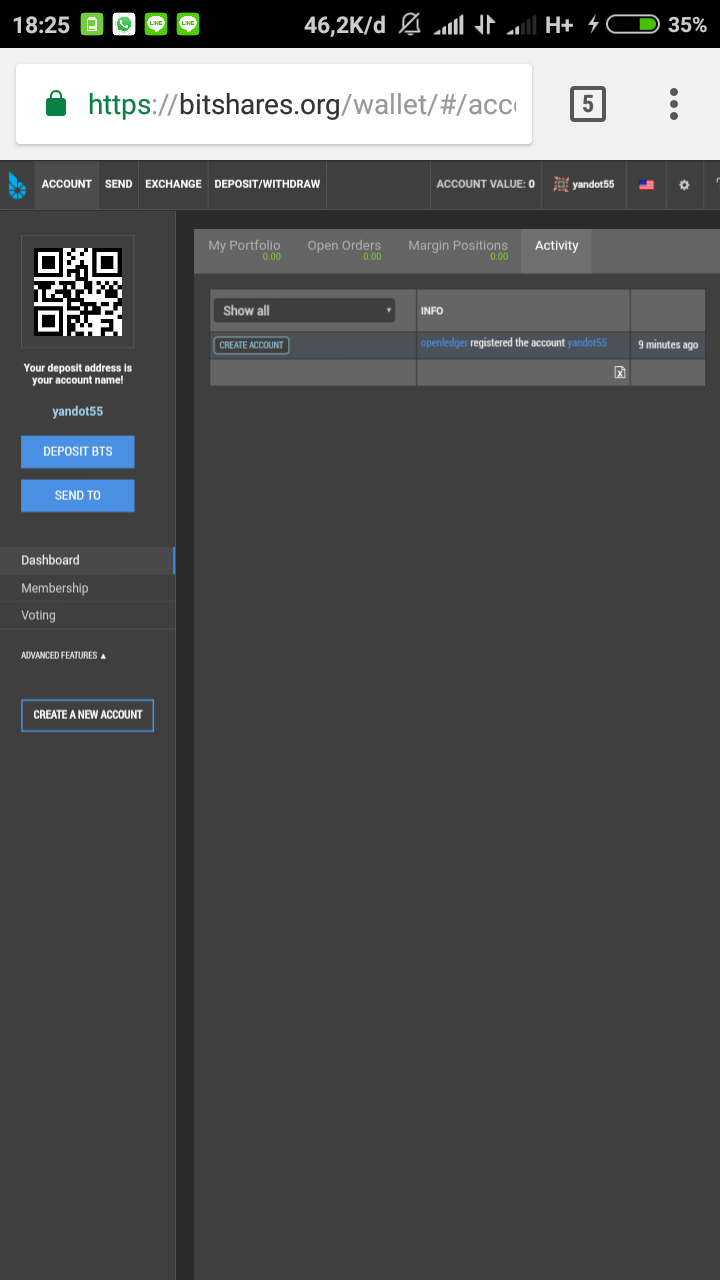The image size is (720, 1280).
Task: Tap the green padlock security icon
Action: pyautogui.click(x=56, y=103)
